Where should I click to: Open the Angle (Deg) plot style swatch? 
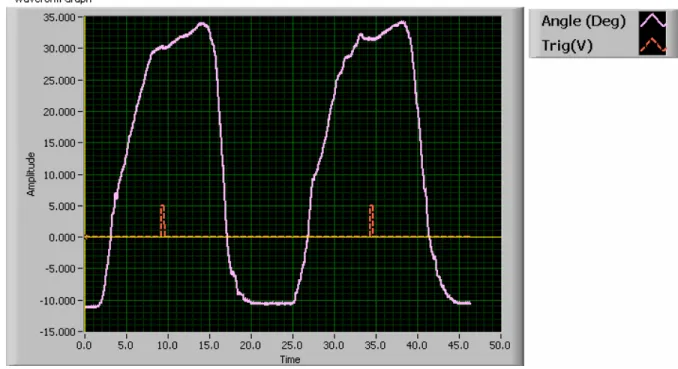coord(652,21)
